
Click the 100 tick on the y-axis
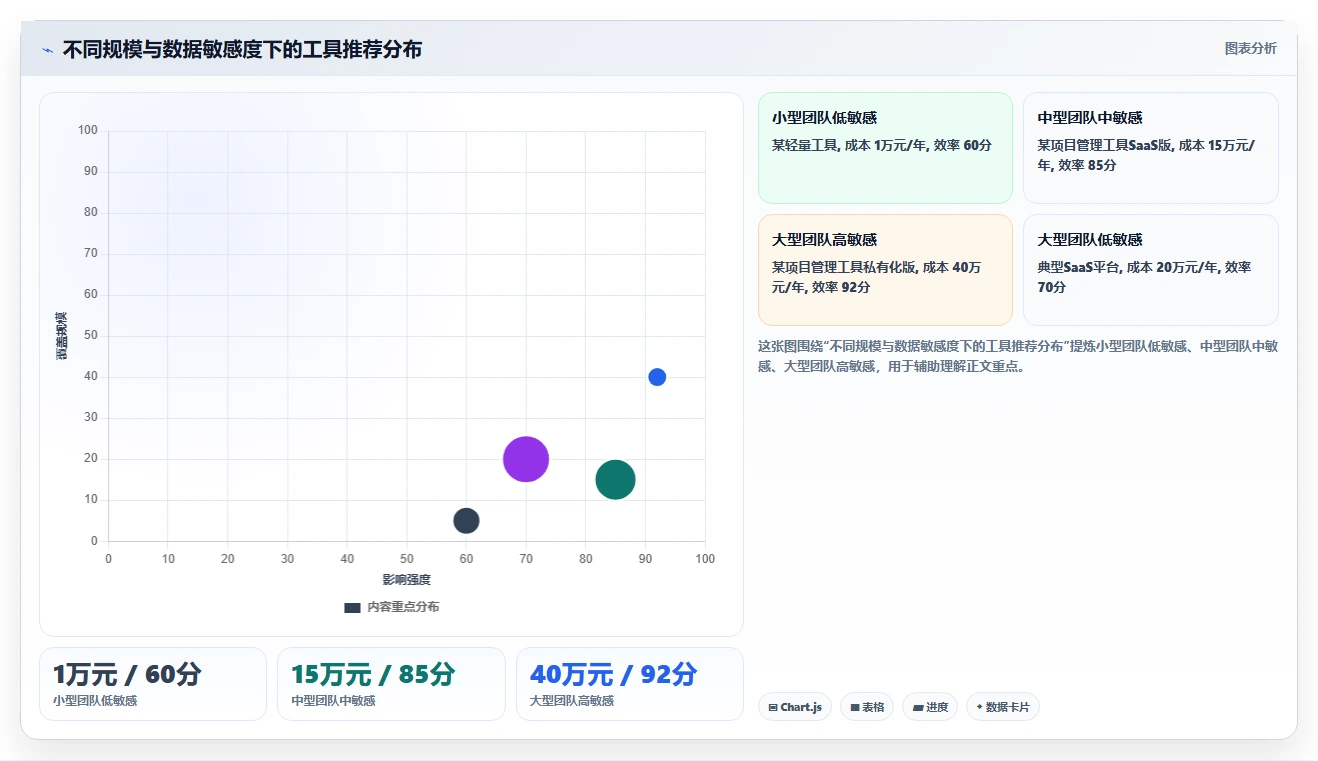(88, 130)
